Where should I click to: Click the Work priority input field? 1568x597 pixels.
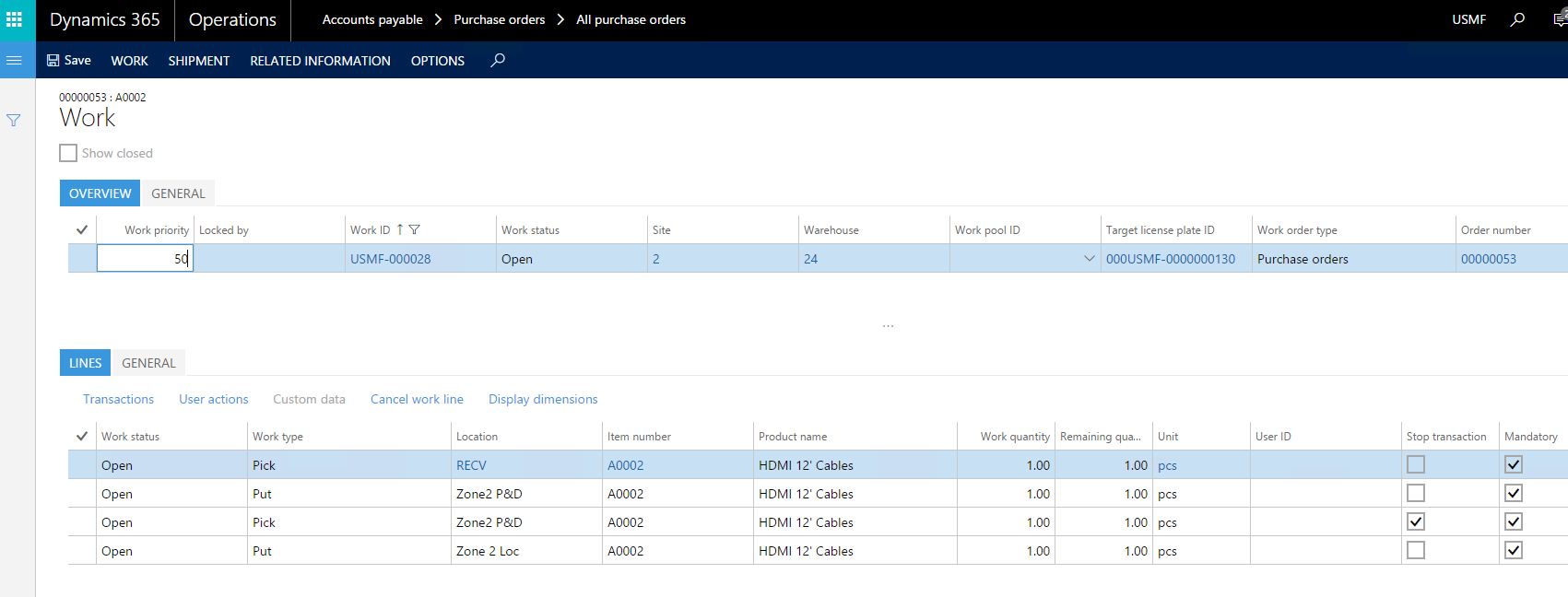coord(145,259)
